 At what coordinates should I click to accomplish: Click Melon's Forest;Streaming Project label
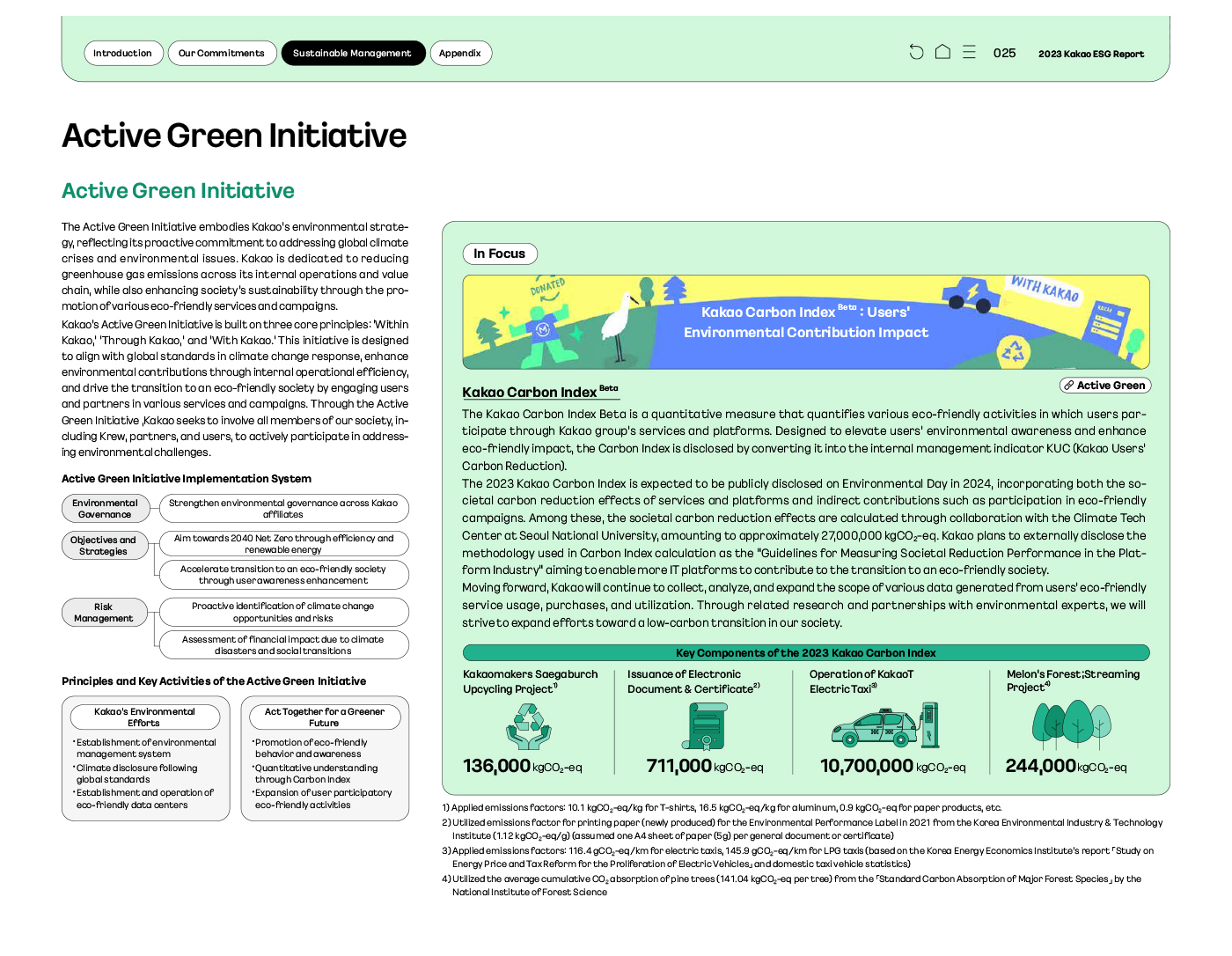tap(1073, 680)
